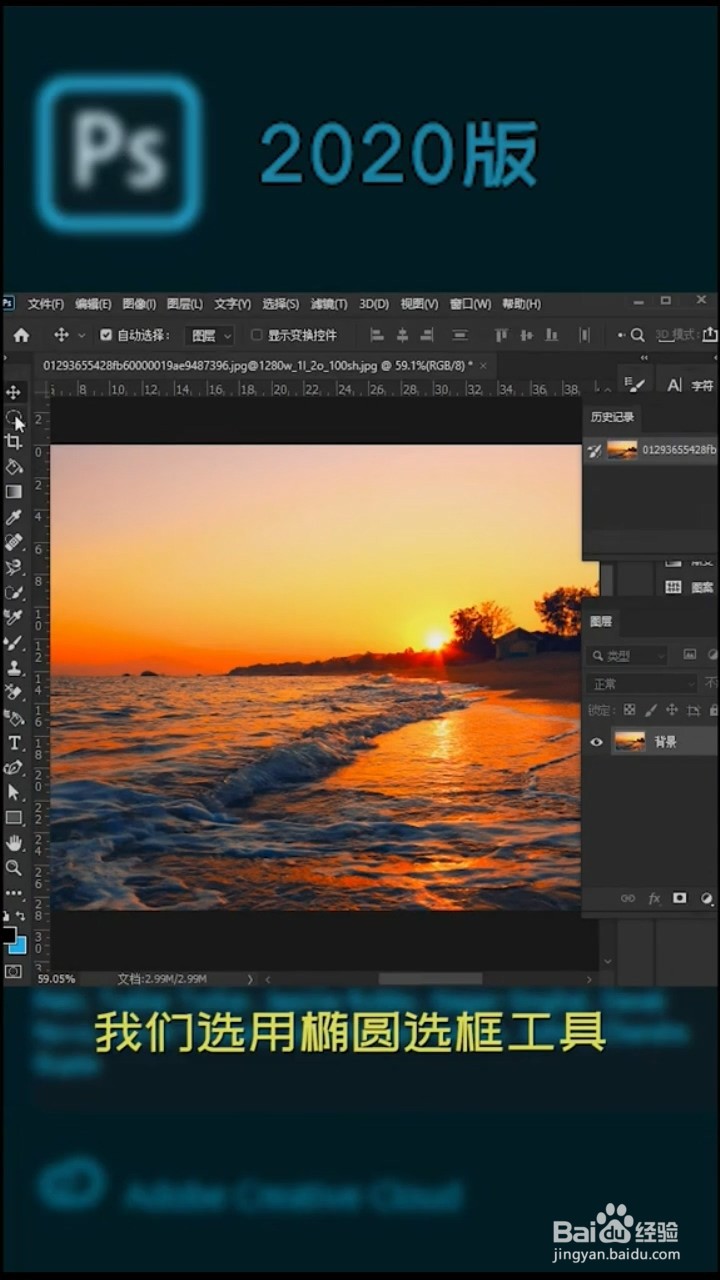
Task: Click the Home icon in options bar
Action: tap(21, 335)
